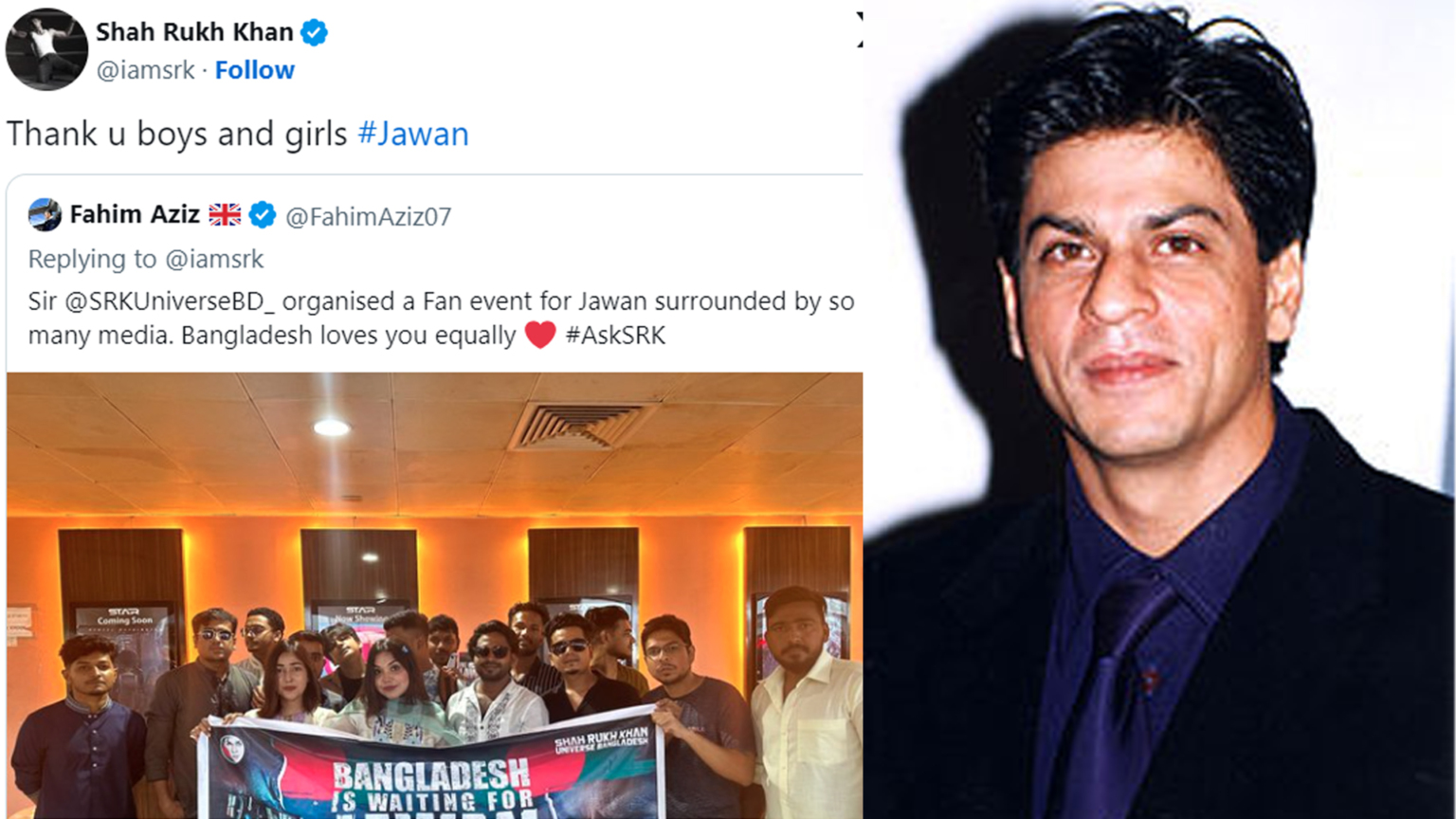
Task: Open Shah Rukh Khan's profile avatar
Action: tap(46, 49)
